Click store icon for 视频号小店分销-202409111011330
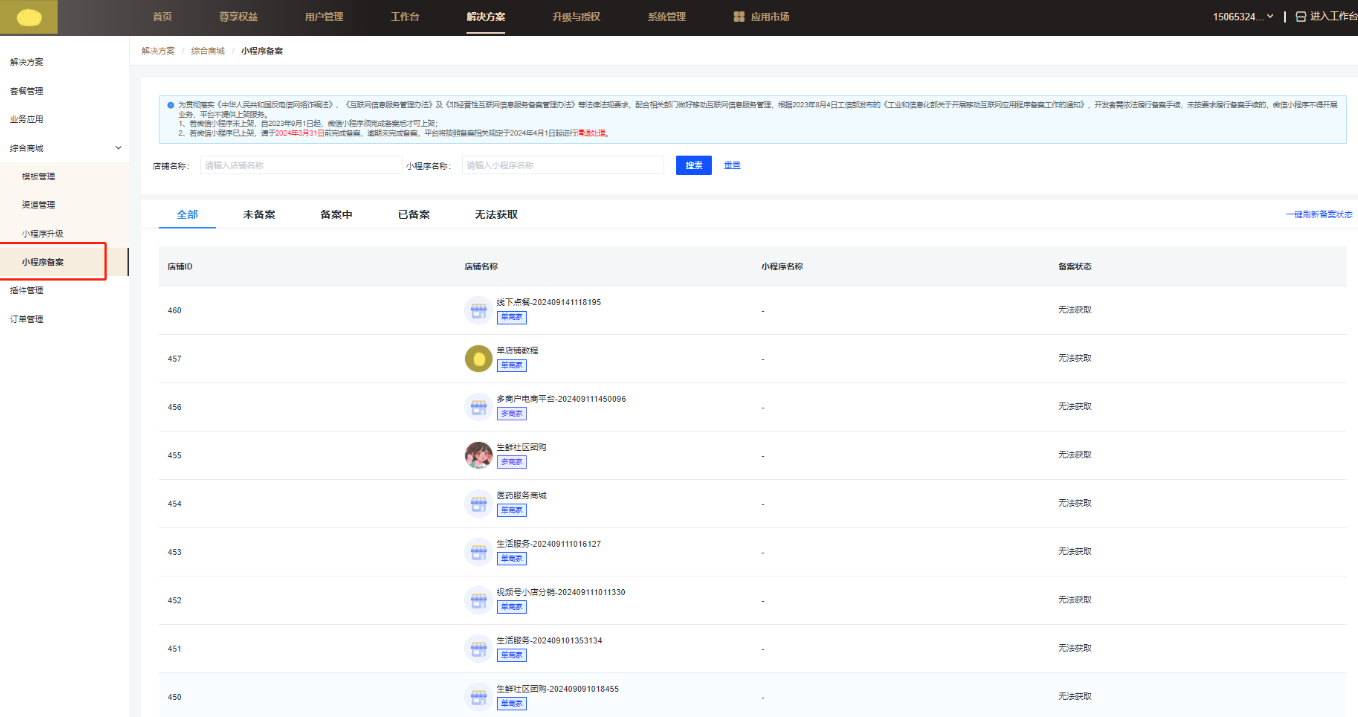This screenshot has height=717, width=1358. (x=478, y=600)
